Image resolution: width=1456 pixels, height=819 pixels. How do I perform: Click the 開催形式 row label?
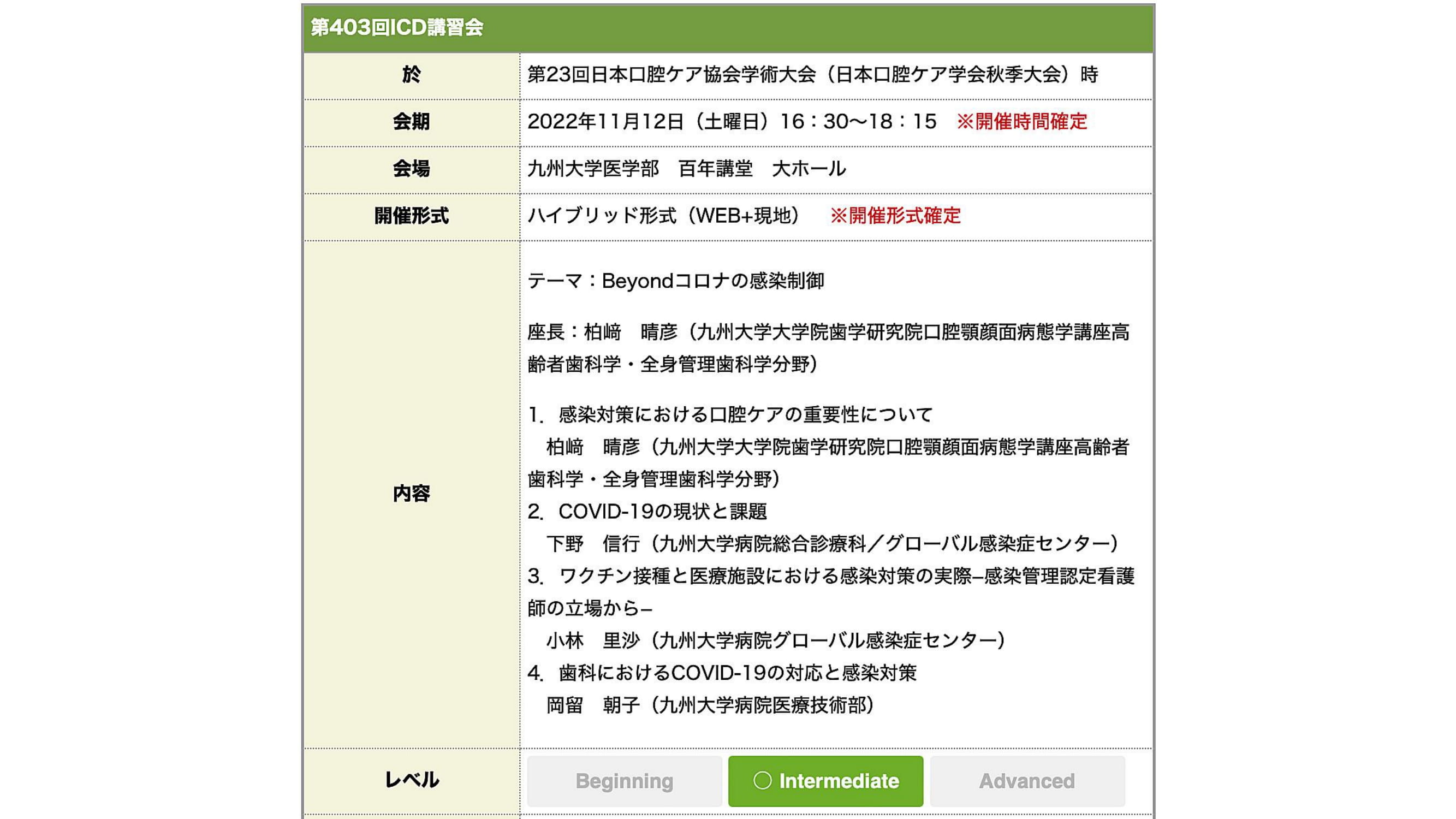tap(412, 215)
